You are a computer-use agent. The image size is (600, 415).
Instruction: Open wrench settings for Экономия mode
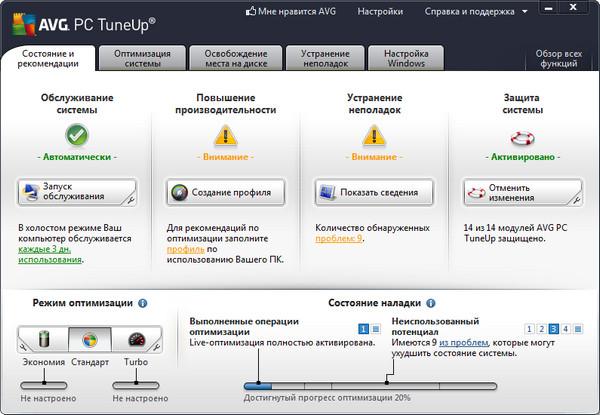point(23,347)
